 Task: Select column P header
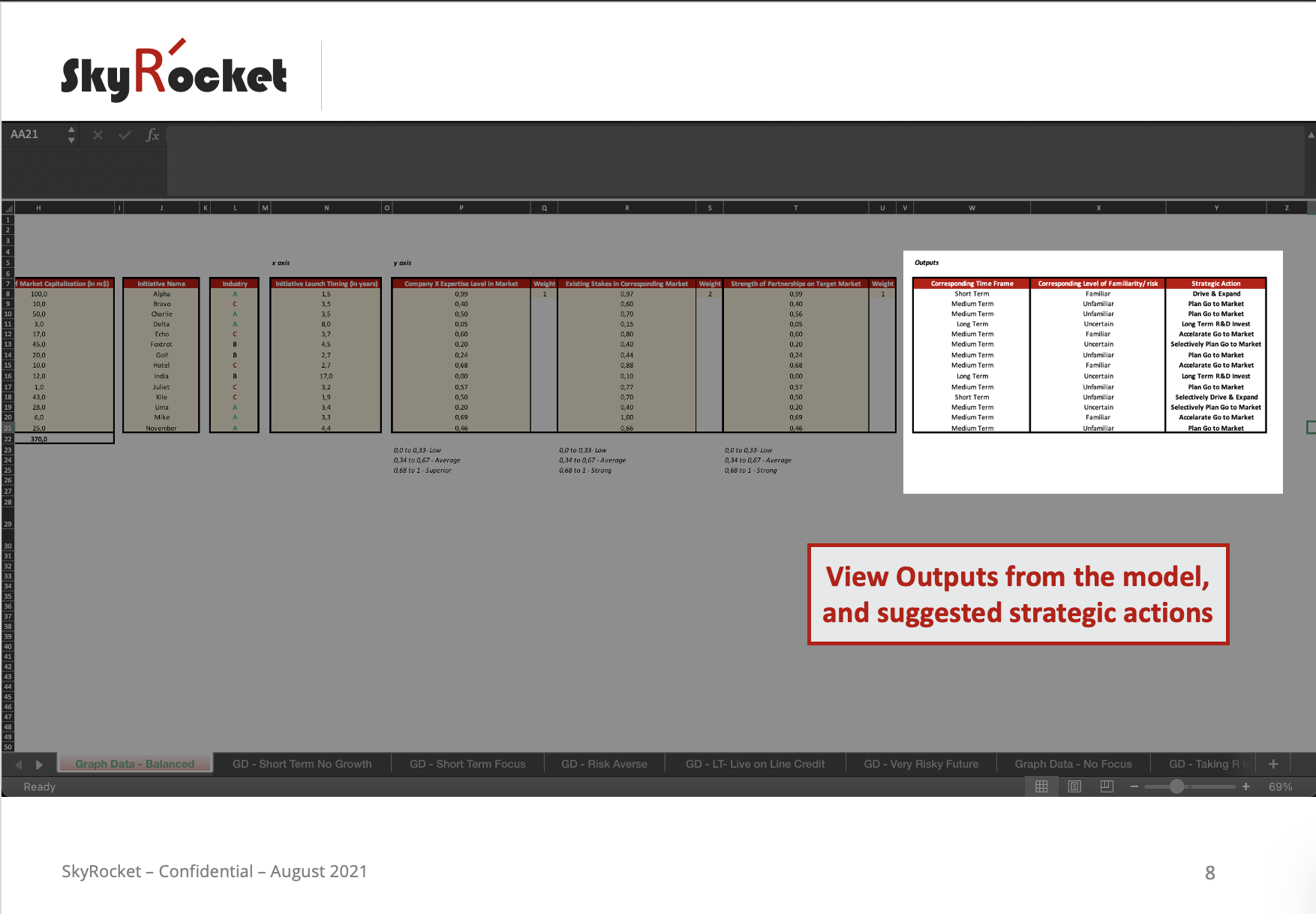click(461, 208)
